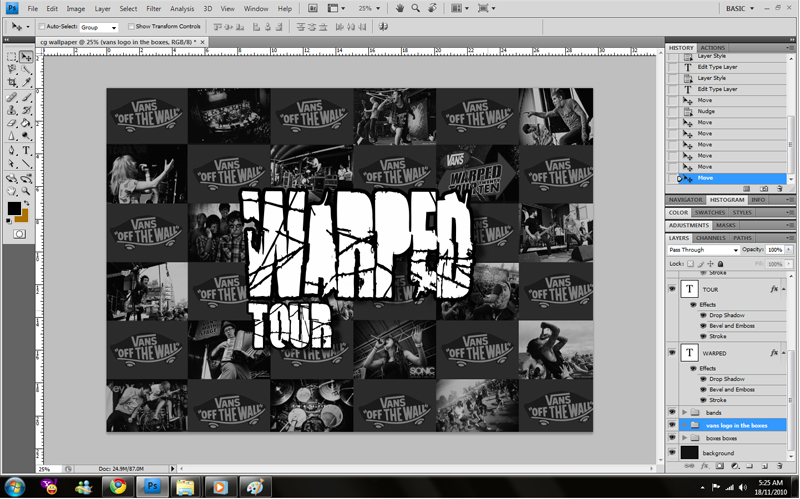The width and height of the screenshot is (800, 499).
Task: Create new adjustment layer icon
Action: (735, 466)
